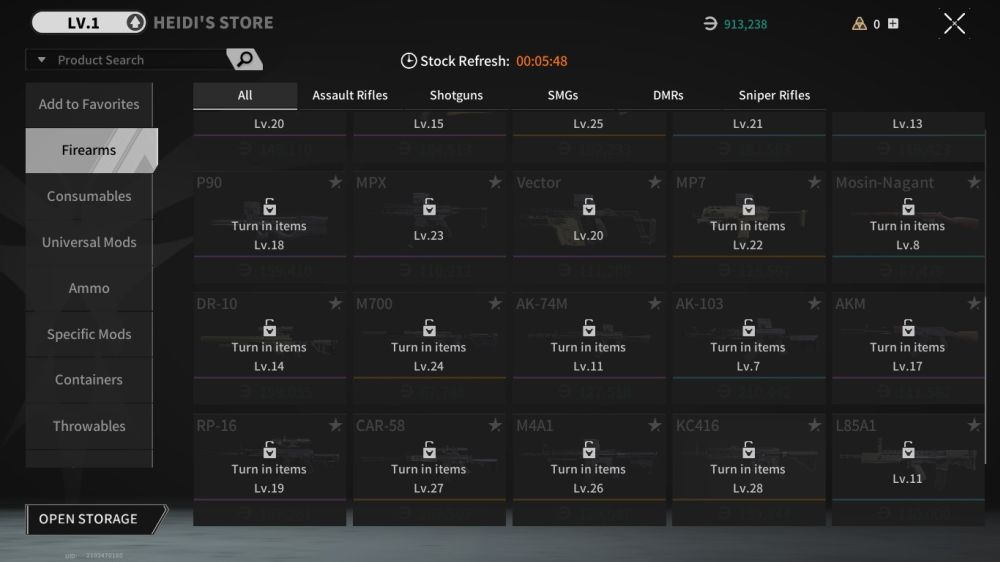1000x562 pixels.
Task: Open the Product Search dropdown arrow
Action: pyautogui.click(x=42, y=60)
